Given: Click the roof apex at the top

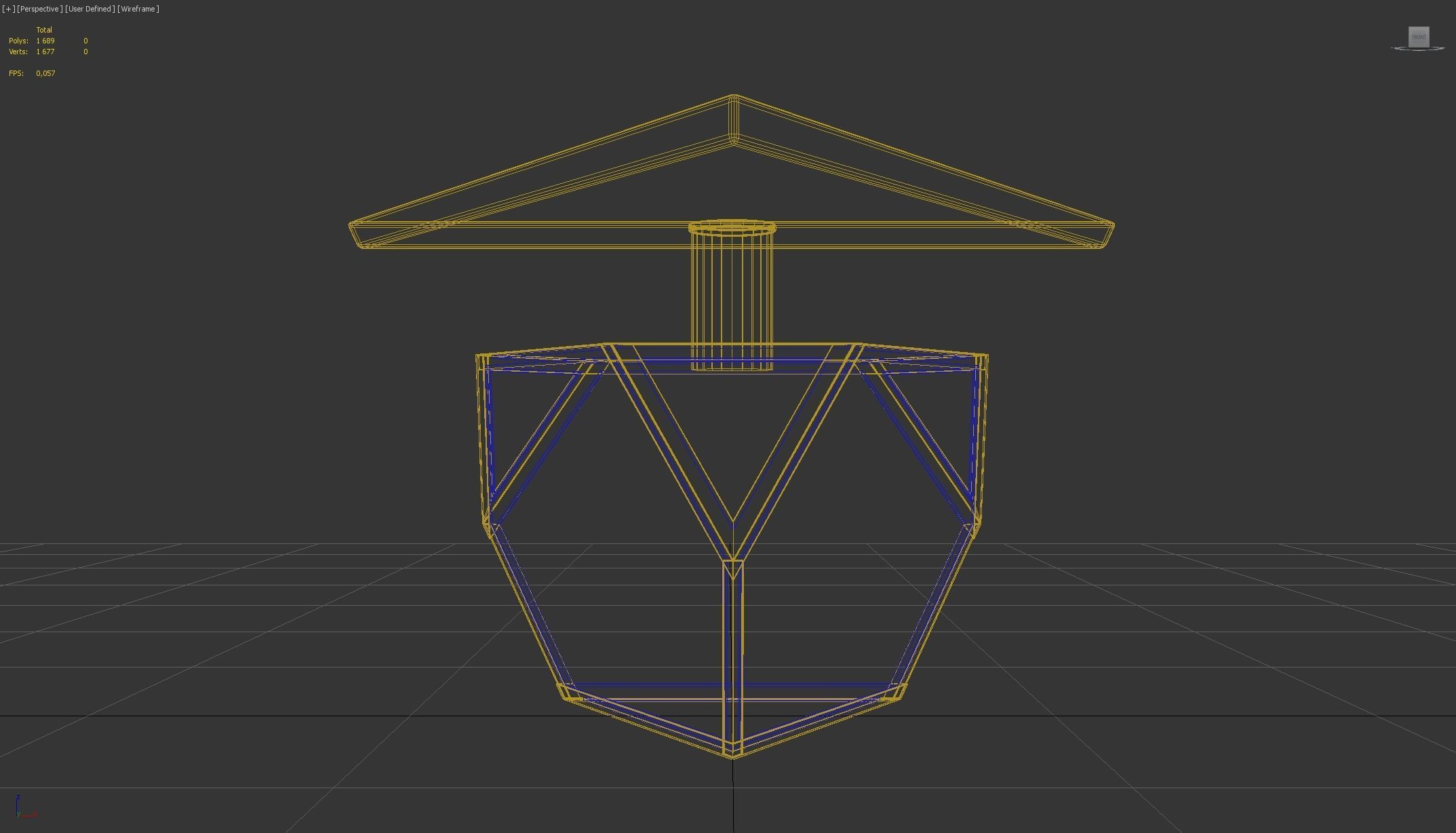Looking at the screenshot, I should pos(734,97).
